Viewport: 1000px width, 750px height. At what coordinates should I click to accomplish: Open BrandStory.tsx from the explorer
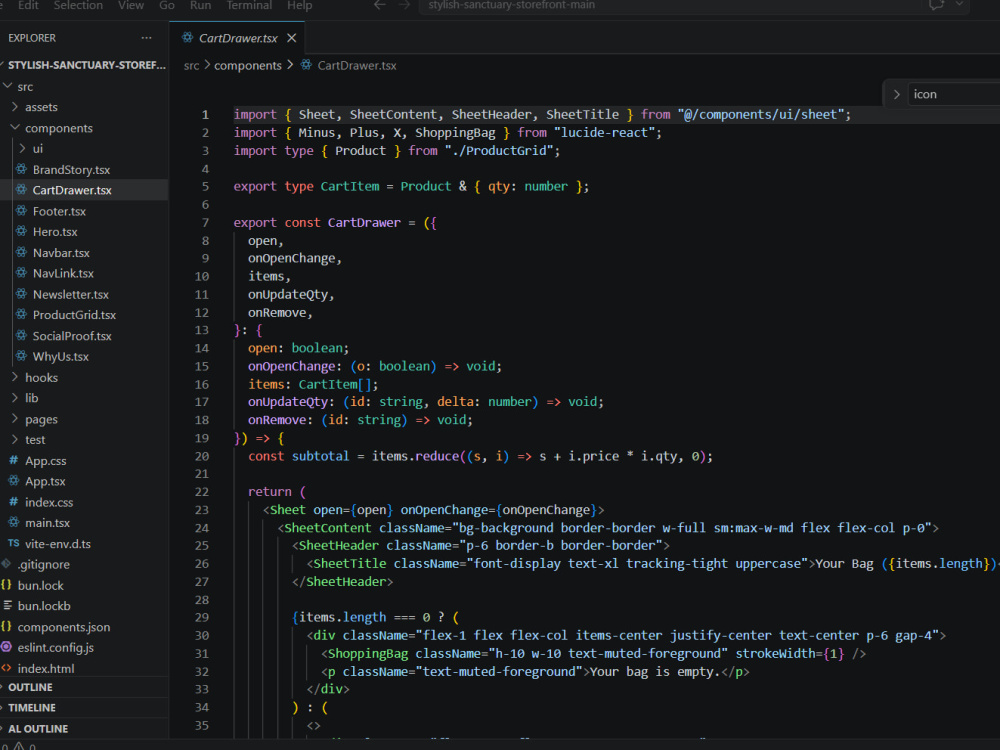71,170
